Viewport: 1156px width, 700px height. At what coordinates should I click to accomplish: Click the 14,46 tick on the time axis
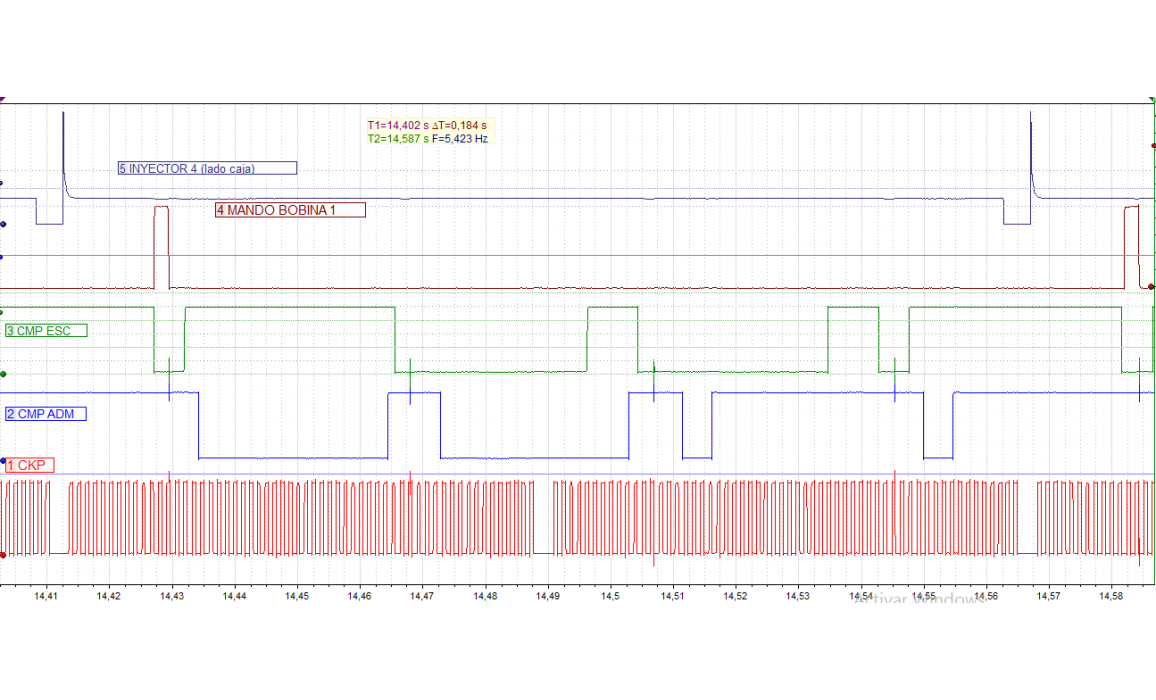pos(359,596)
